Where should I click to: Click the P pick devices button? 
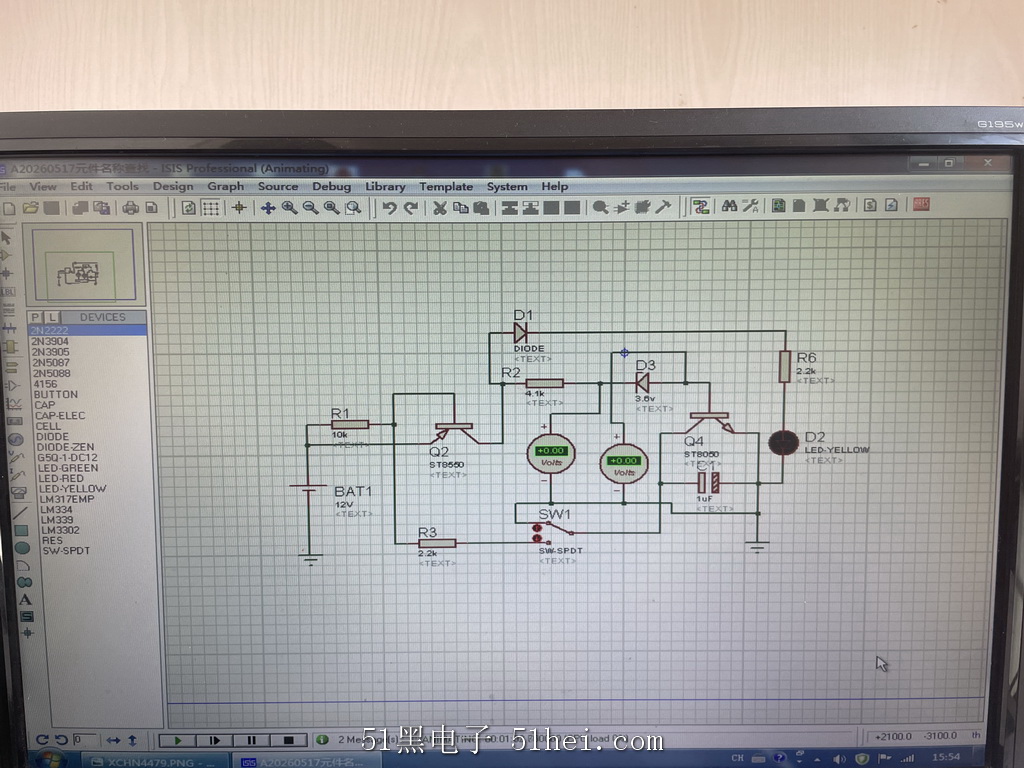tap(35, 317)
